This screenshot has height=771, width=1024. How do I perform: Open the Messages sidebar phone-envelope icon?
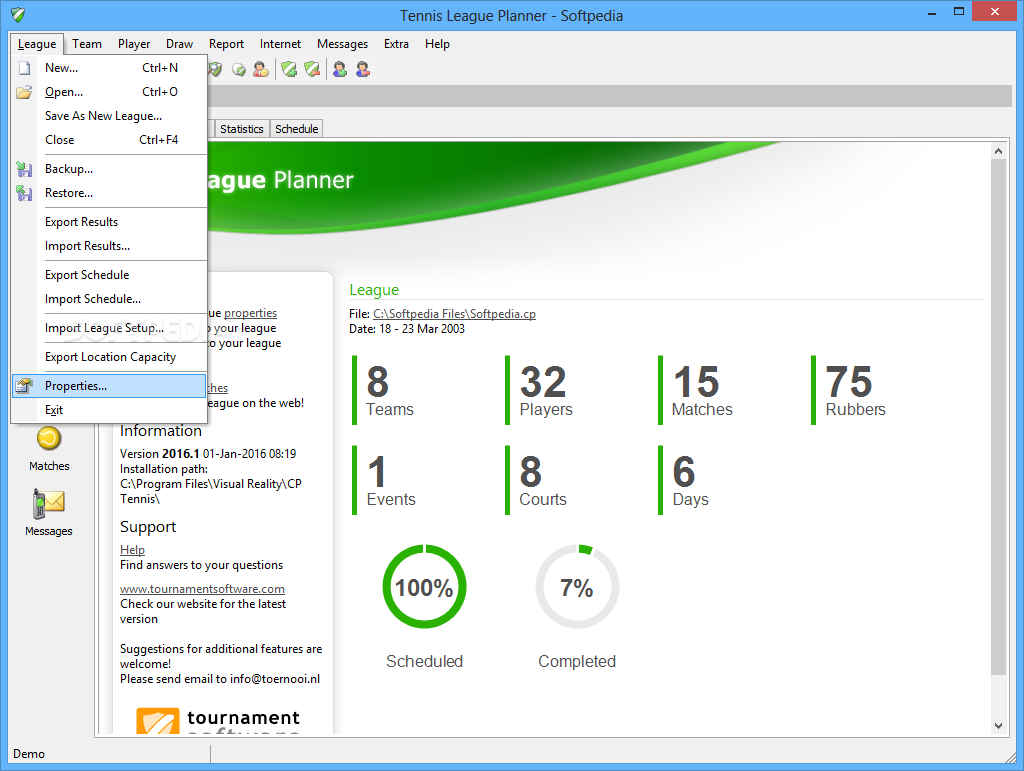point(49,503)
